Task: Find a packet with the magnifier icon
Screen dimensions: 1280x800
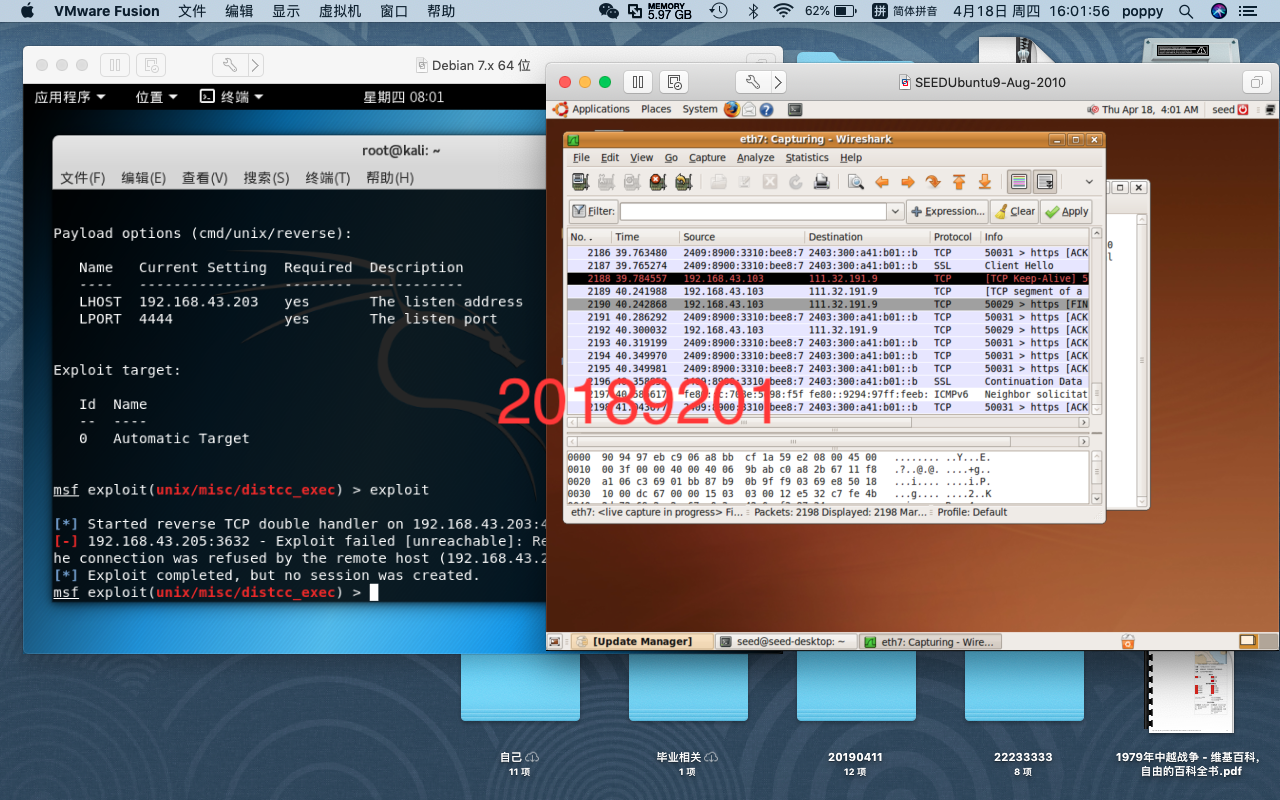Action: click(856, 181)
